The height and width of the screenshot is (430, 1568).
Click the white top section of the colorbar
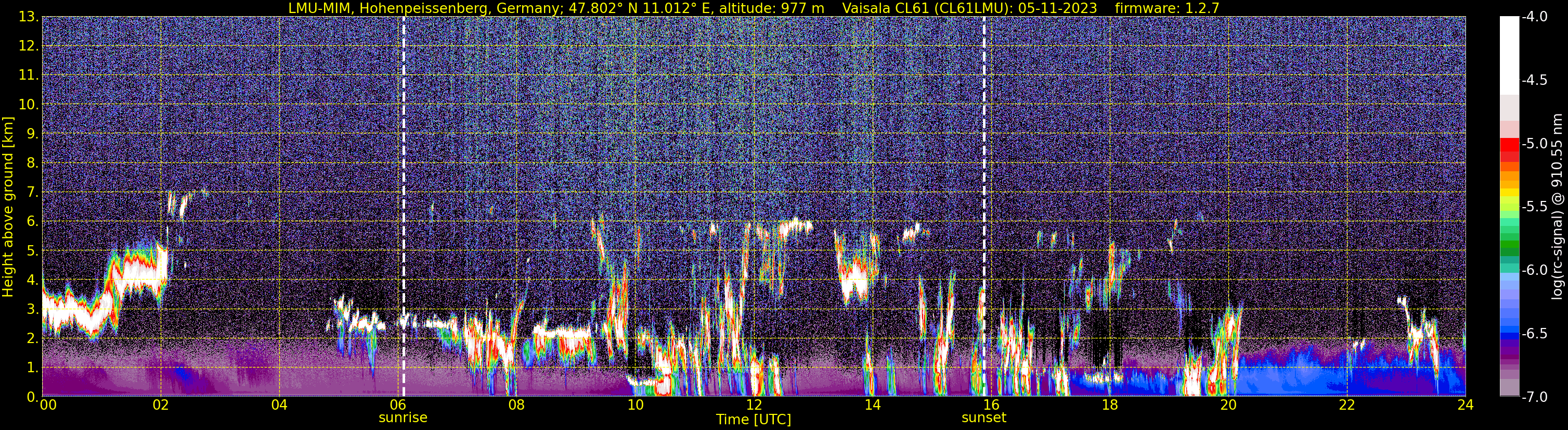point(1509,55)
